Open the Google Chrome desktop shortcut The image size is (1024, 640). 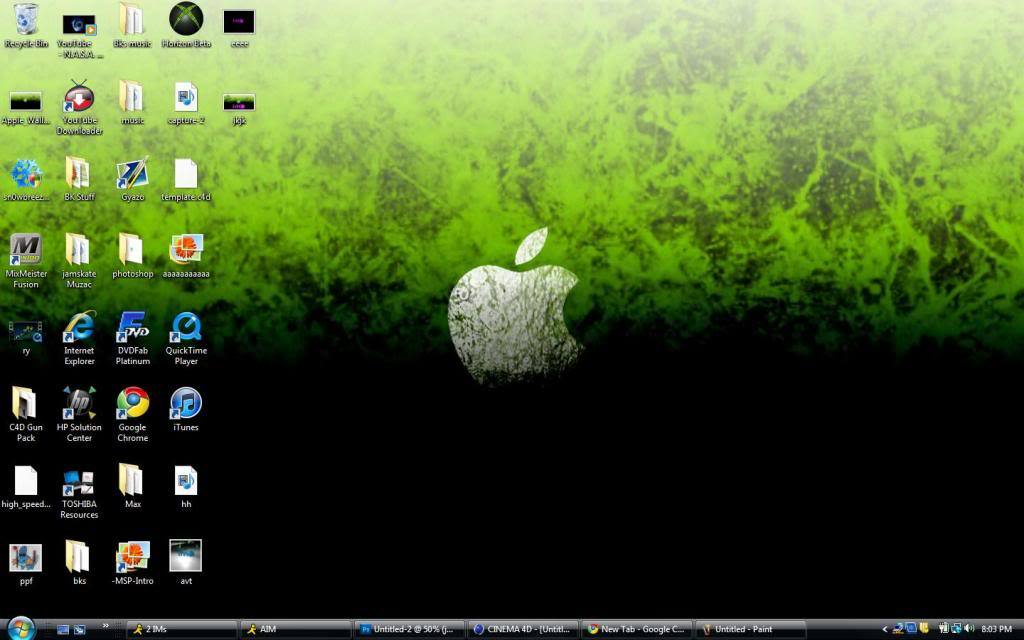point(132,404)
